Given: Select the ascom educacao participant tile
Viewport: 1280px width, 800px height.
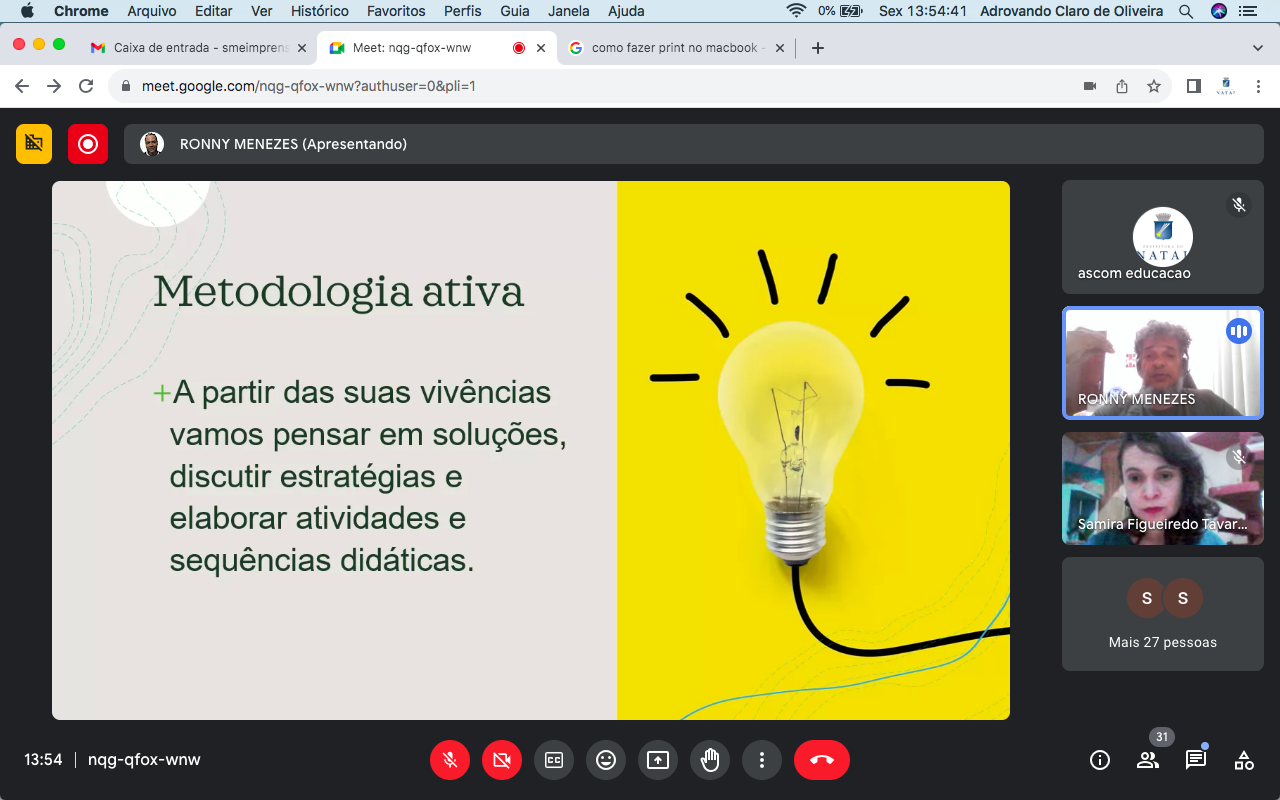Looking at the screenshot, I should (x=1163, y=237).
